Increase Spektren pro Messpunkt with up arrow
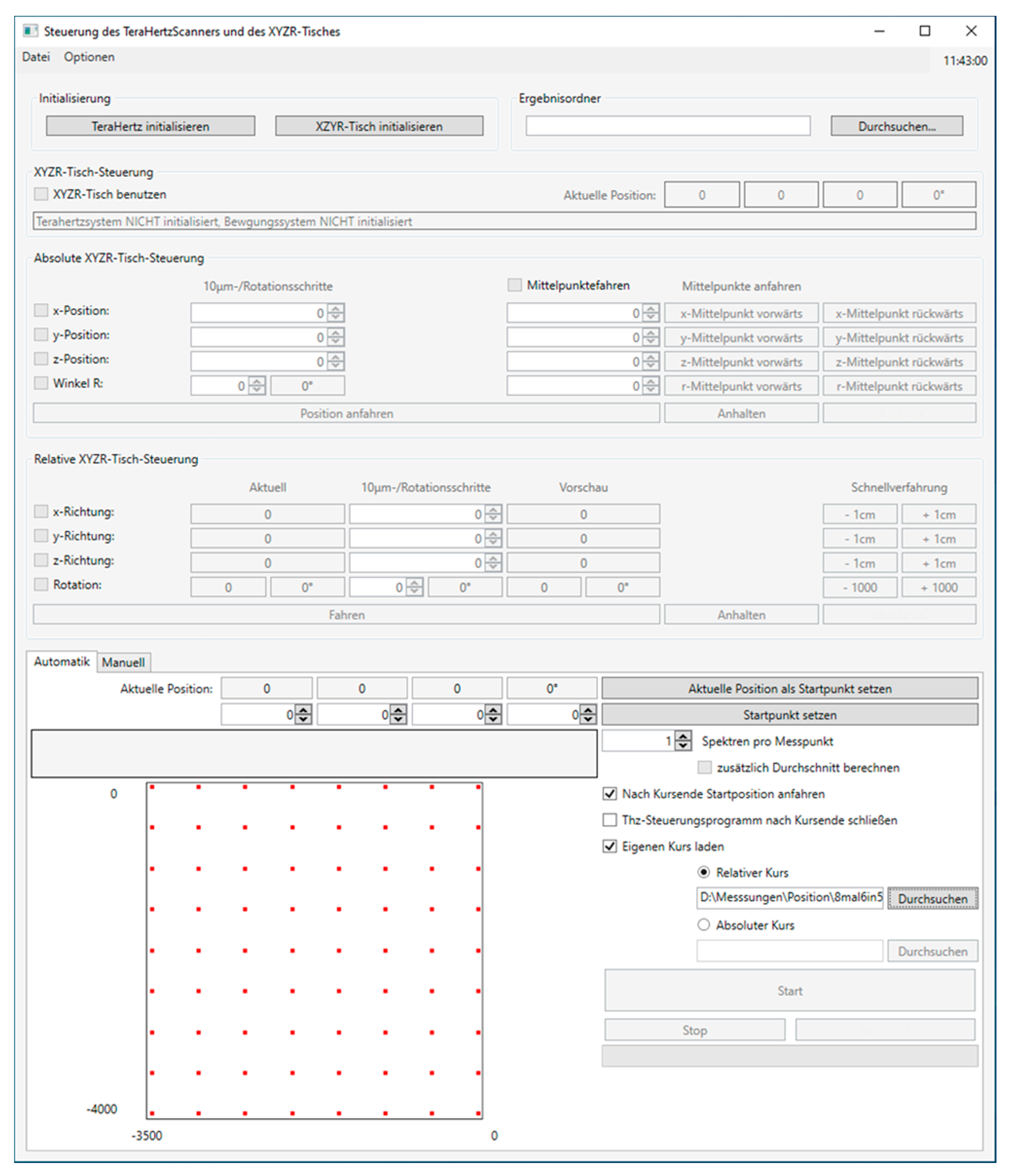This screenshot has height=1176, width=1010. point(683,736)
